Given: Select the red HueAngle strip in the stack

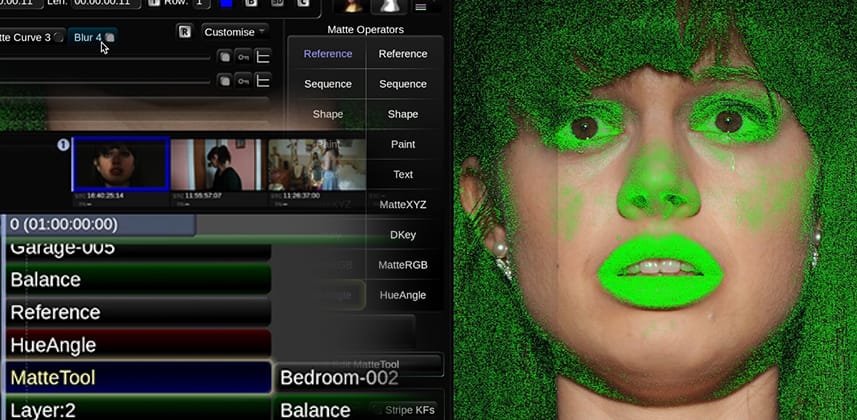Looking at the screenshot, I should [138, 345].
